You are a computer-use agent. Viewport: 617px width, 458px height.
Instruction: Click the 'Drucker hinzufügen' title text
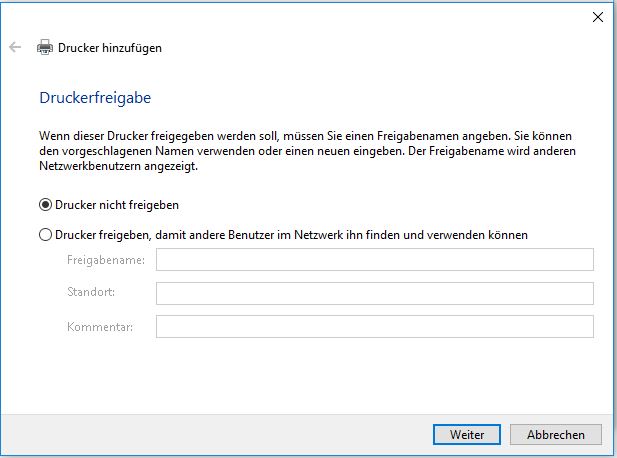click(x=110, y=48)
